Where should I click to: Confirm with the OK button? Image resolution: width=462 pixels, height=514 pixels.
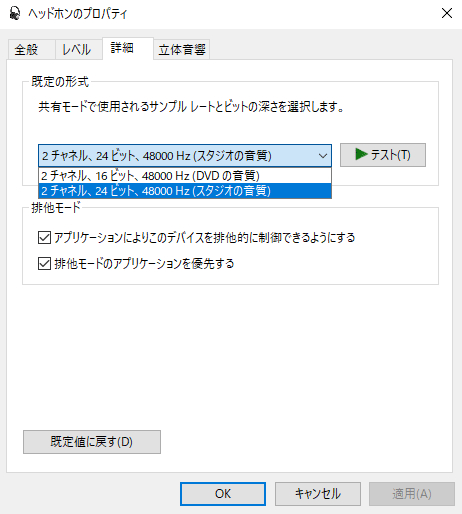pos(223,494)
